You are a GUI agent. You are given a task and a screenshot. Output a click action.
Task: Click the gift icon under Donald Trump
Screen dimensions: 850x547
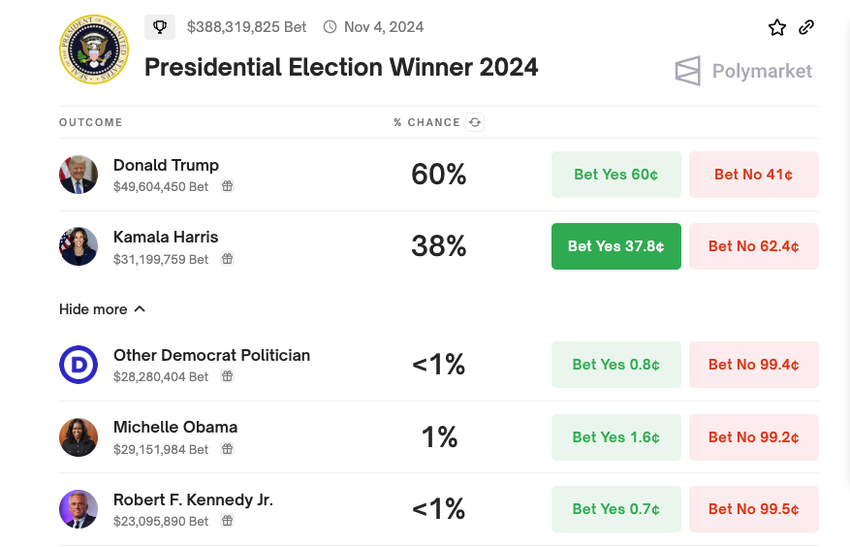pos(227,186)
